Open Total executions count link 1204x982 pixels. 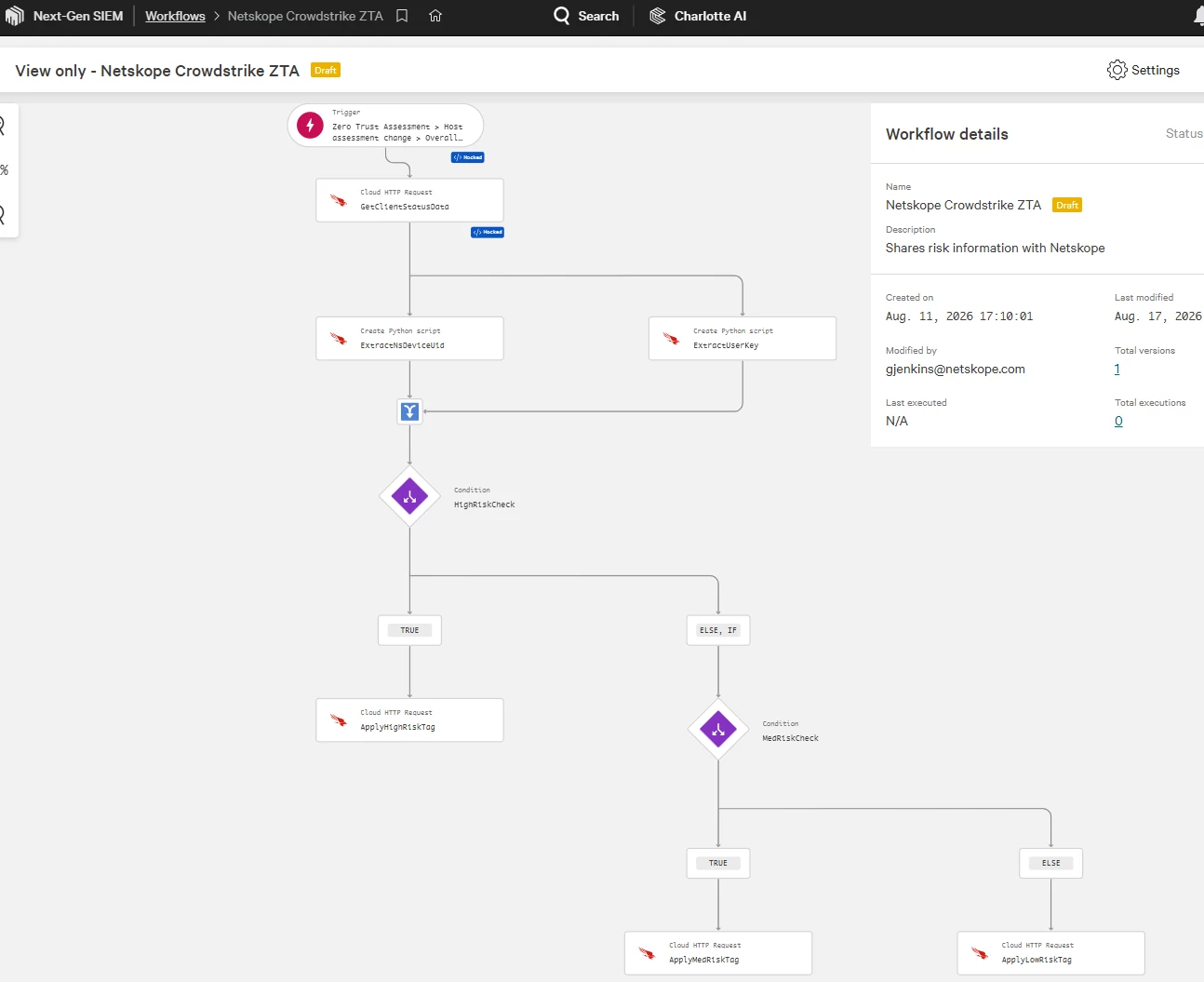pos(1118,422)
